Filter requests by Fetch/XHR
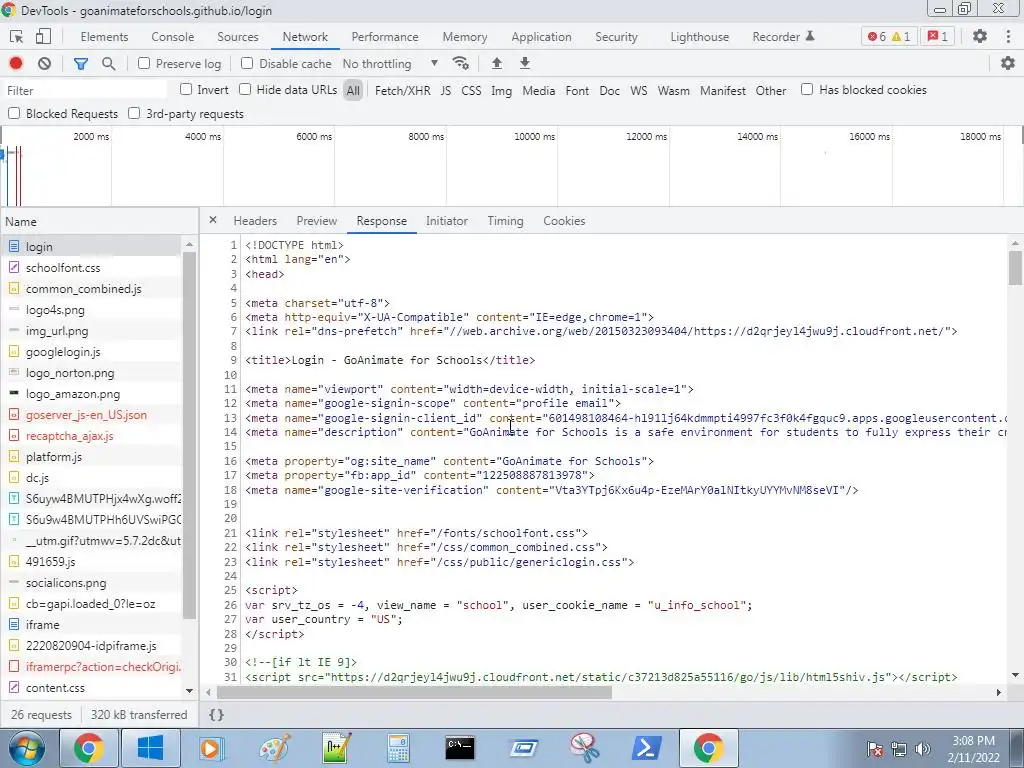Screen dimensions: 1024x768 [402, 91]
